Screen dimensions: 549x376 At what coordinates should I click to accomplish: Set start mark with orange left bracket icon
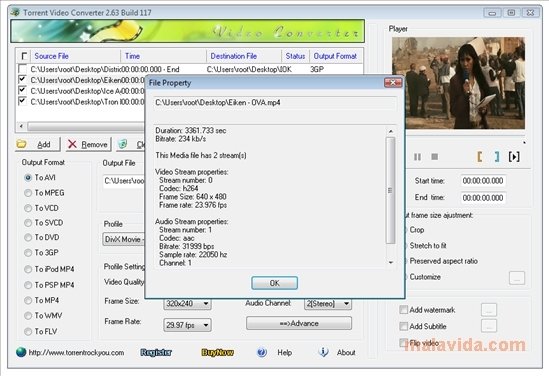pos(480,156)
